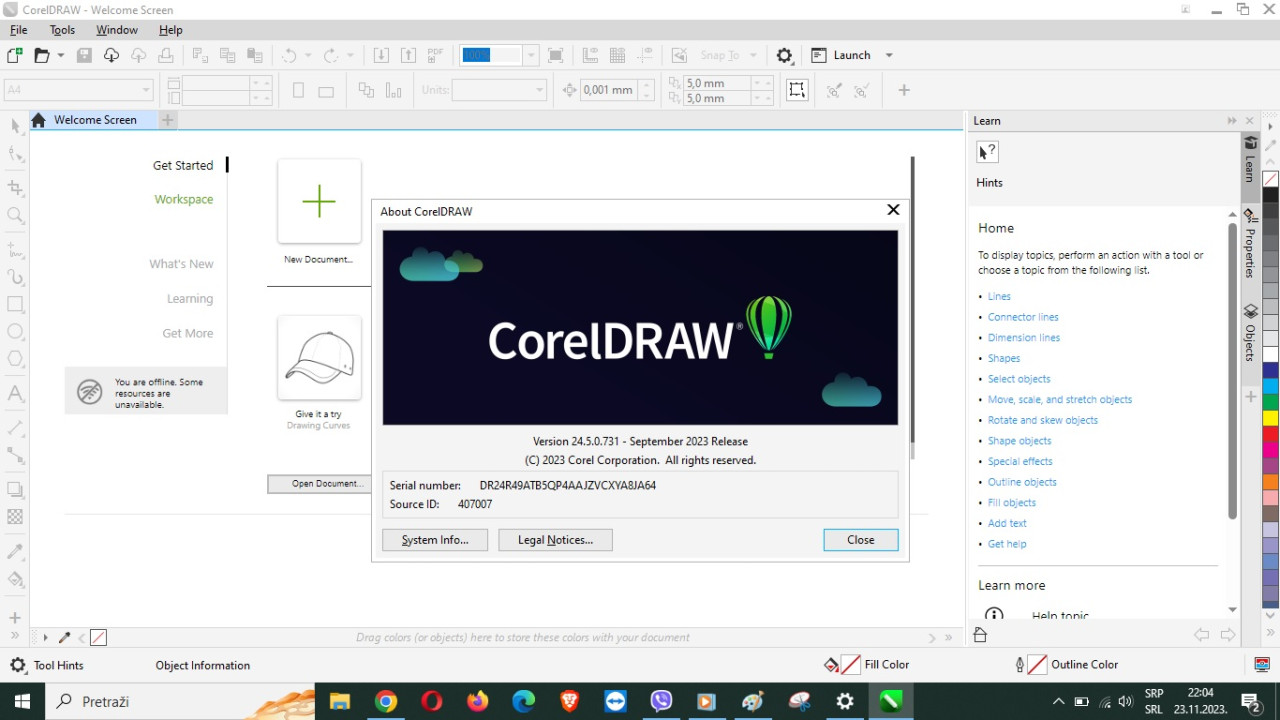Pick the yellow swatch in color palette
The width and height of the screenshot is (1280, 720).
click(1270, 418)
